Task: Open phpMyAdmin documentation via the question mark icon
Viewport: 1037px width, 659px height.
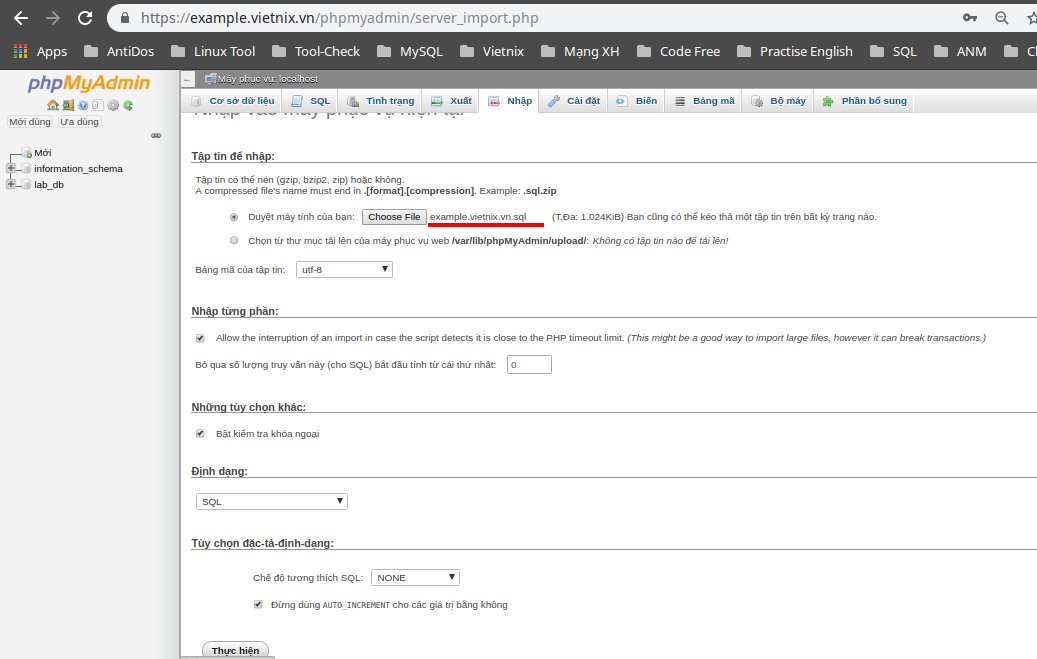Action: [x=83, y=105]
